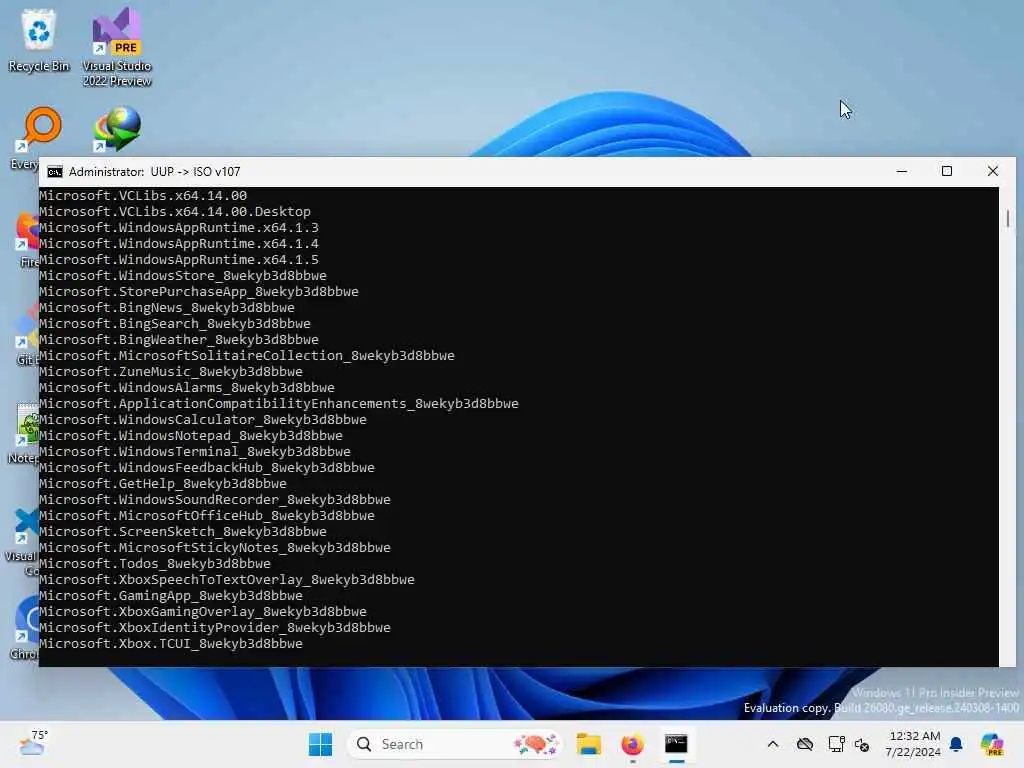Image resolution: width=1024 pixels, height=768 pixels.
Task: Click line Microsoft.BingNews_8wekyb3d8bbwe
Action: tap(167, 308)
